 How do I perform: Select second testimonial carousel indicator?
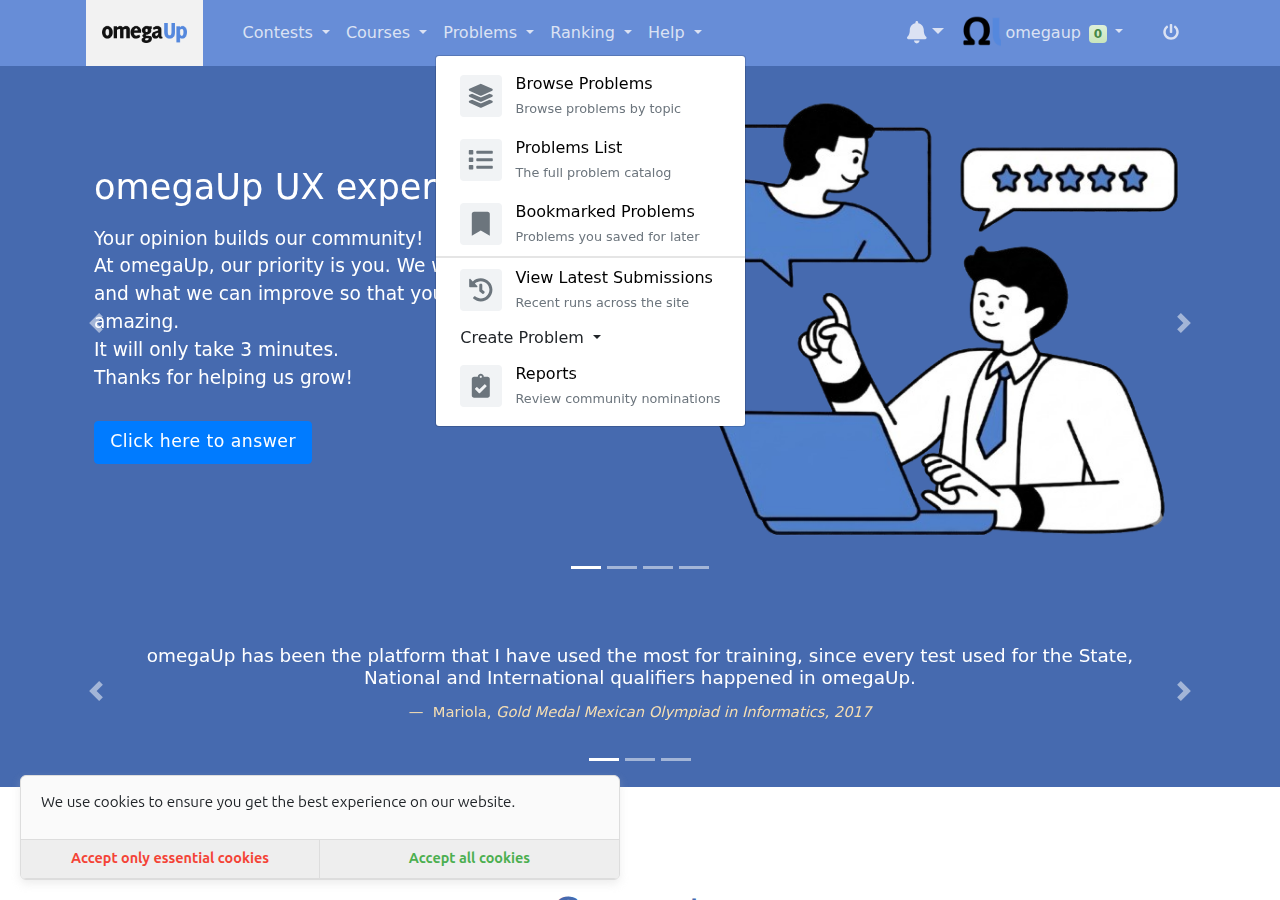point(640,759)
